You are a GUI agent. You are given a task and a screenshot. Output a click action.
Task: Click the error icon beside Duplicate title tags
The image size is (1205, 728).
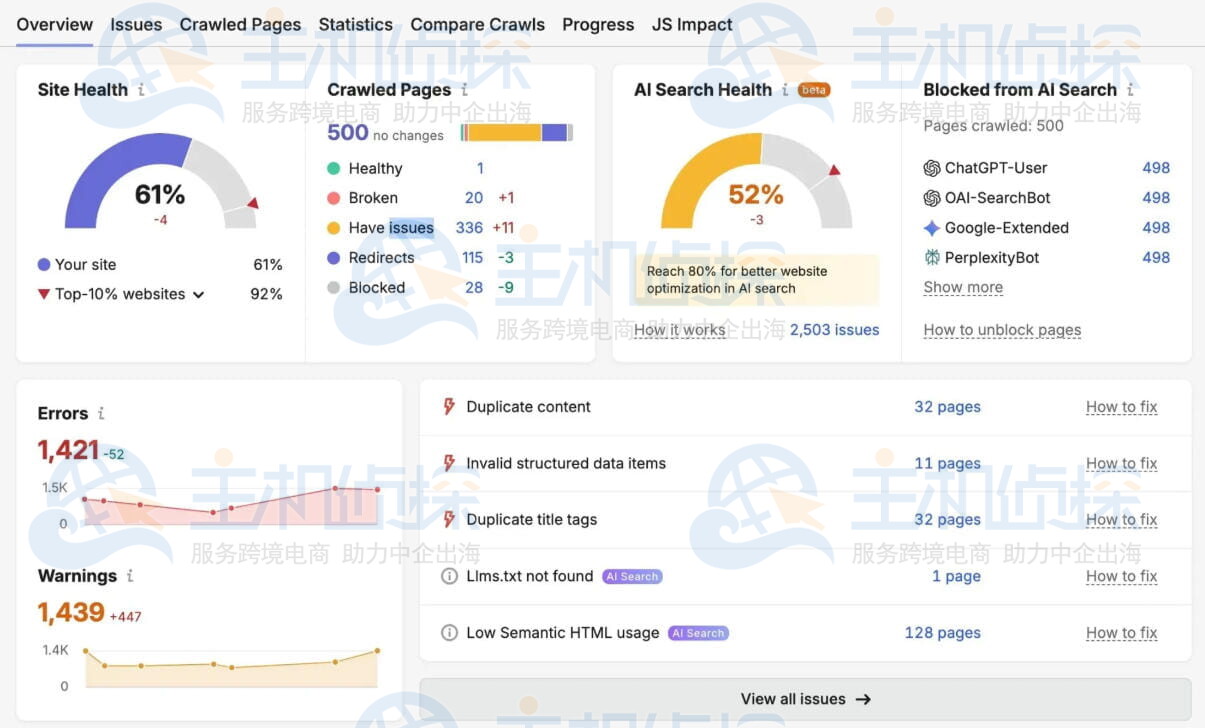pos(449,520)
